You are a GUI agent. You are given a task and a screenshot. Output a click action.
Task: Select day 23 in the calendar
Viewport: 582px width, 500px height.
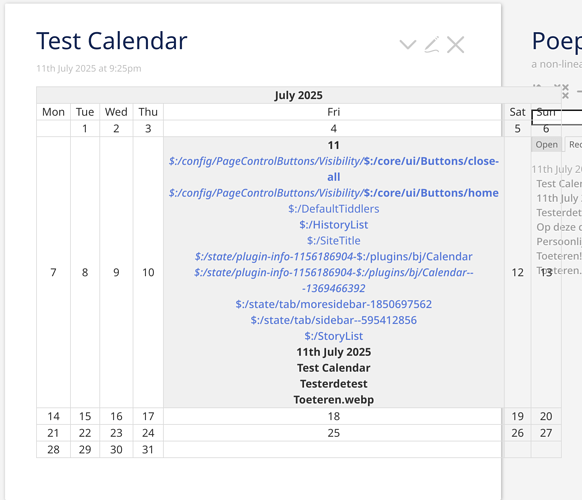(x=116, y=433)
